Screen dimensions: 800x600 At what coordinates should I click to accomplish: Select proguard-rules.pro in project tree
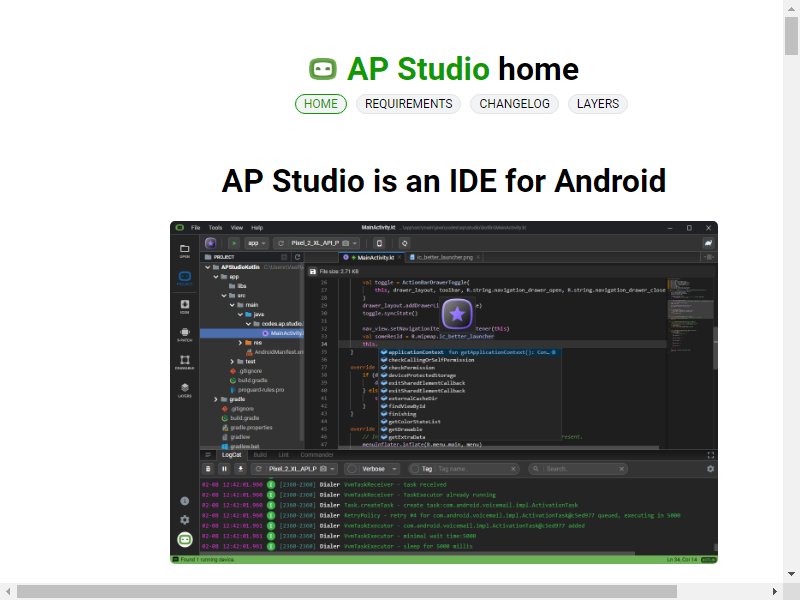click(x=256, y=390)
